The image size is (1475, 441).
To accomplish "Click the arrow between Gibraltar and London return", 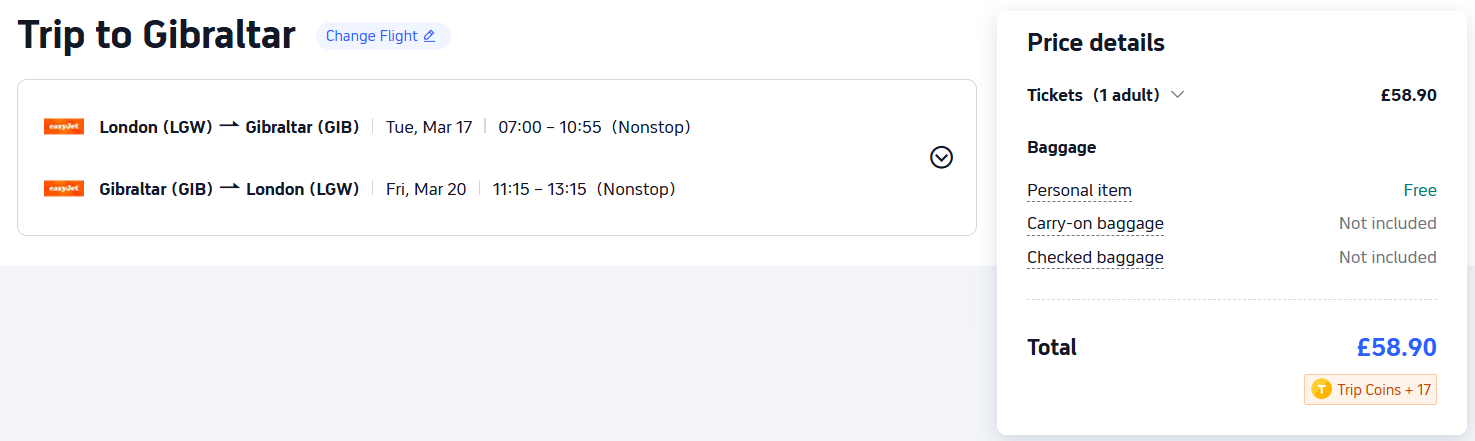I will tap(230, 188).
